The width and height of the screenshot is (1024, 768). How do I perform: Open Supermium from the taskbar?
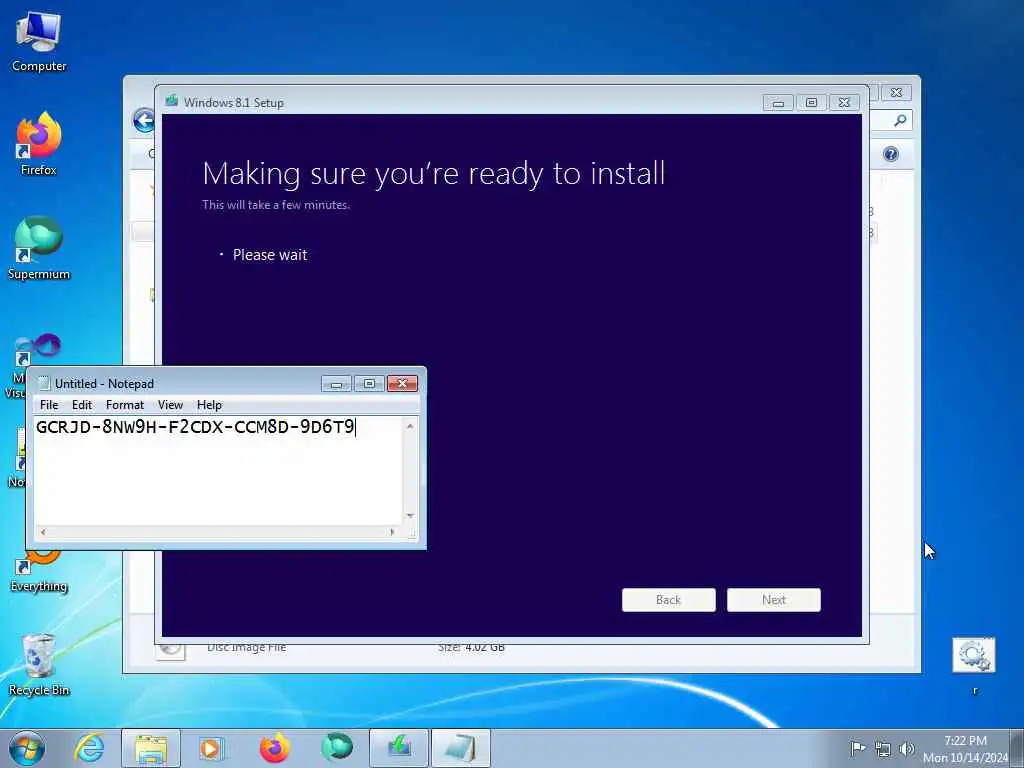coord(337,748)
